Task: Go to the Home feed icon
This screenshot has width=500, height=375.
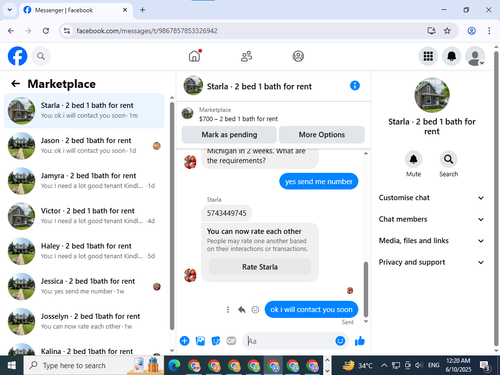Action: (x=195, y=56)
